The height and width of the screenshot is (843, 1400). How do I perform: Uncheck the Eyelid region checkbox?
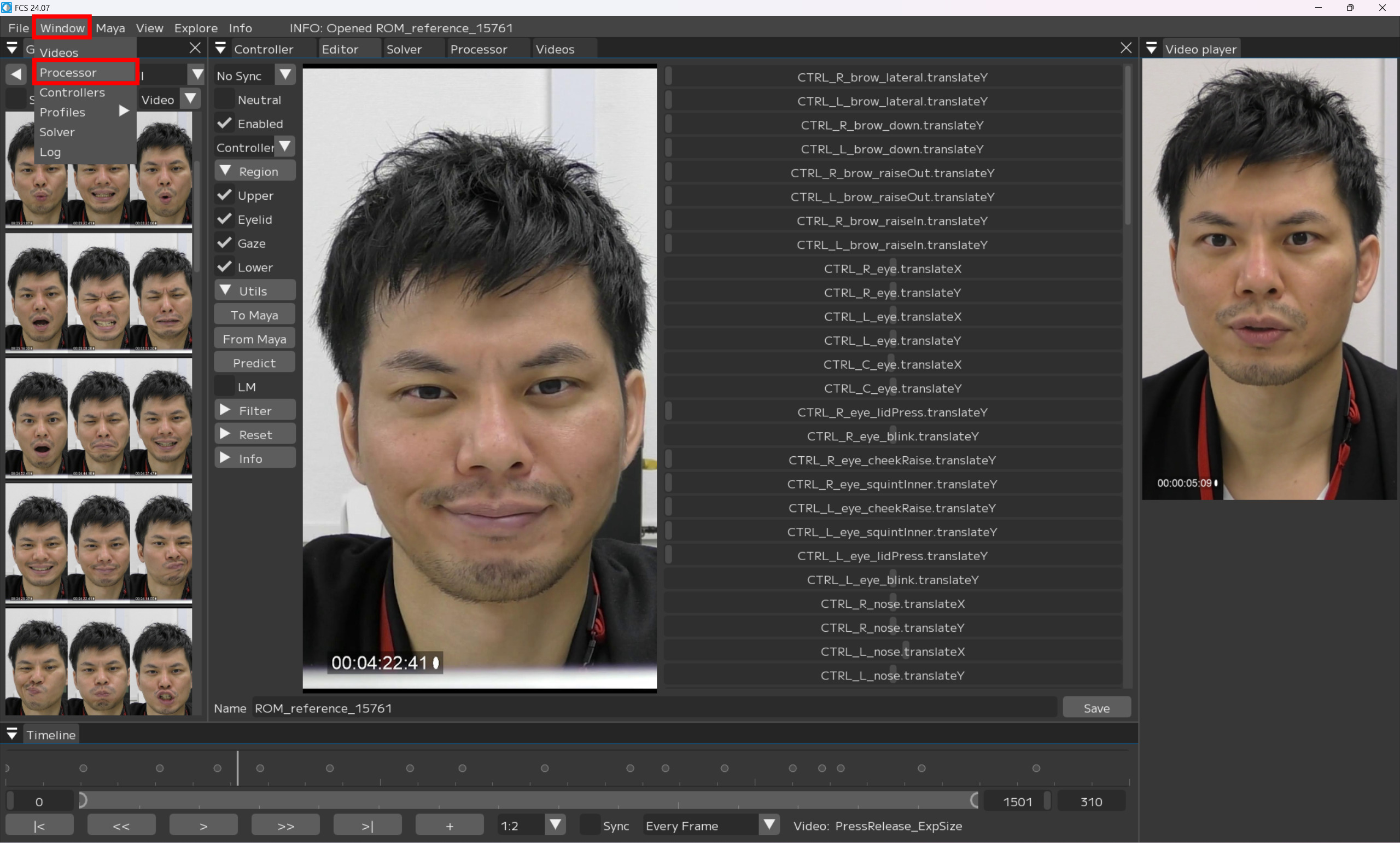(x=225, y=219)
